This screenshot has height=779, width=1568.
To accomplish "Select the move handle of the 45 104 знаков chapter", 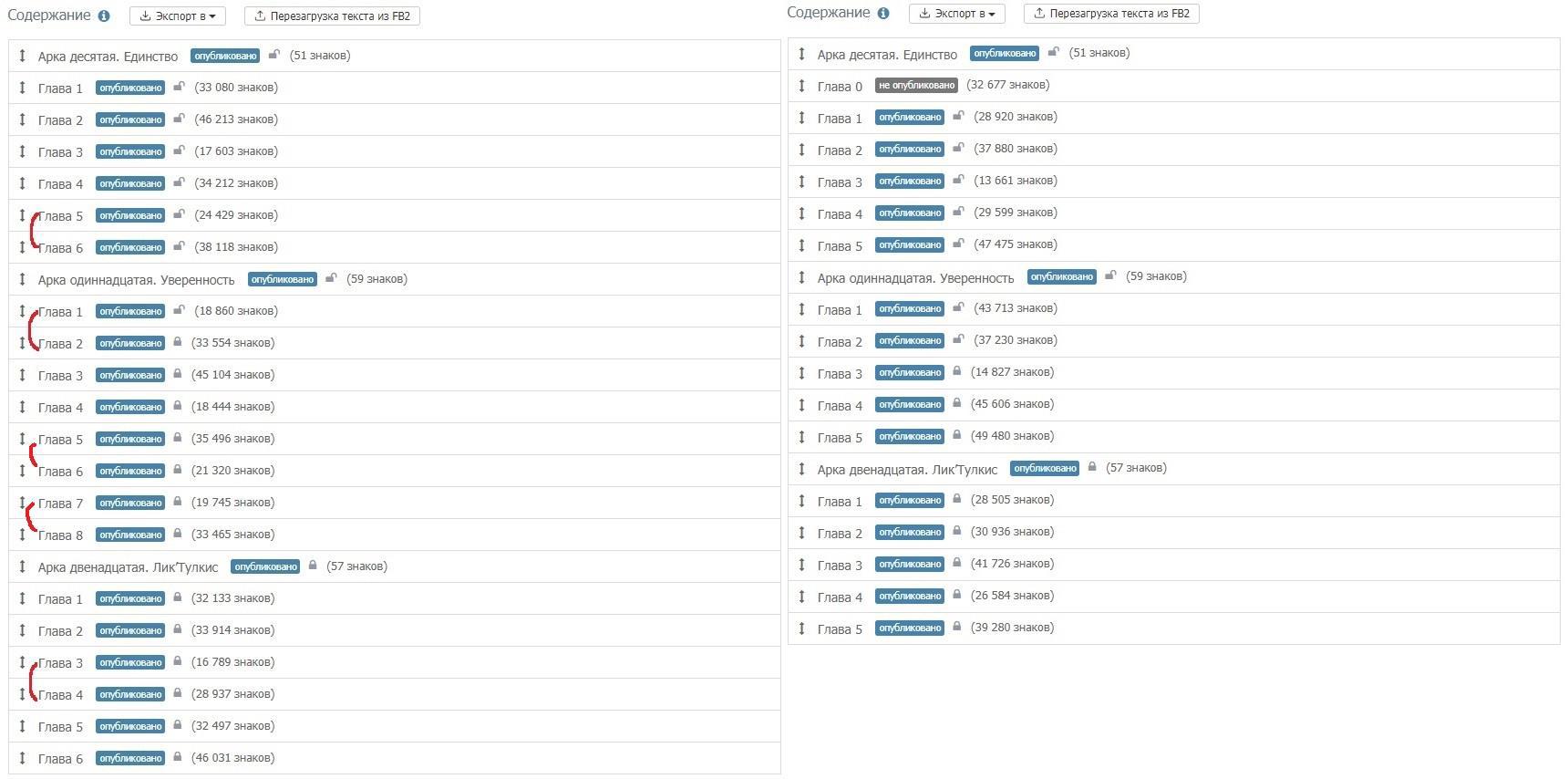I will pos(23,375).
